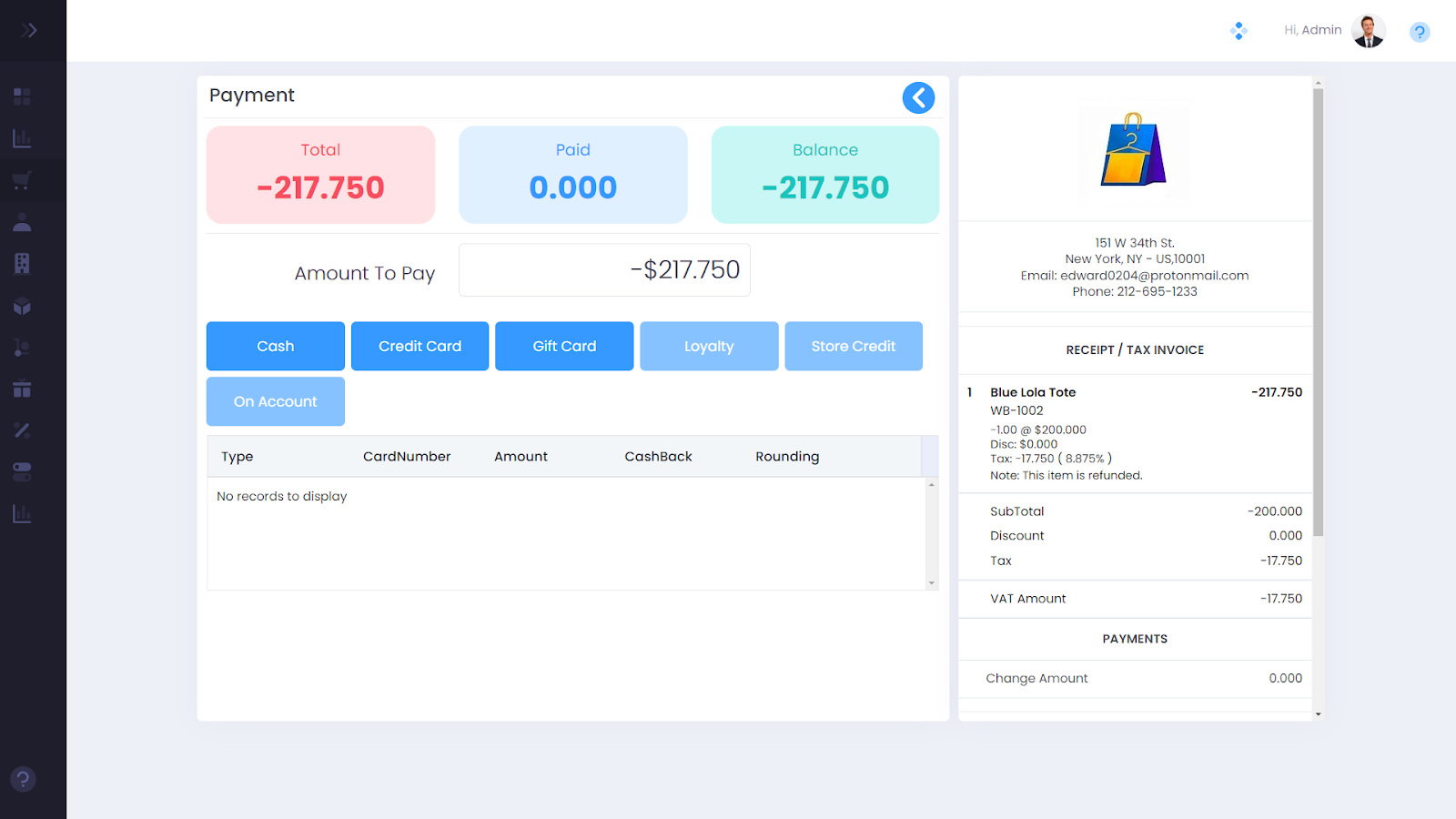The height and width of the screenshot is (819, 1456).
Task: Open the products box icon in sidebar
Action: [22, 307]
